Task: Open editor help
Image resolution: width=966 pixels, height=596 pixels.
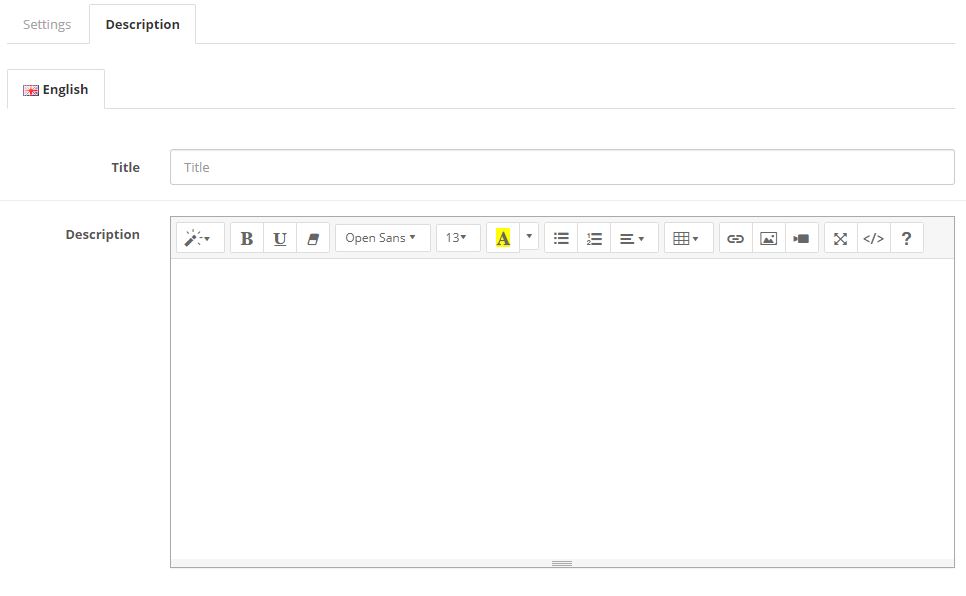Action: (x=906, y=238)
